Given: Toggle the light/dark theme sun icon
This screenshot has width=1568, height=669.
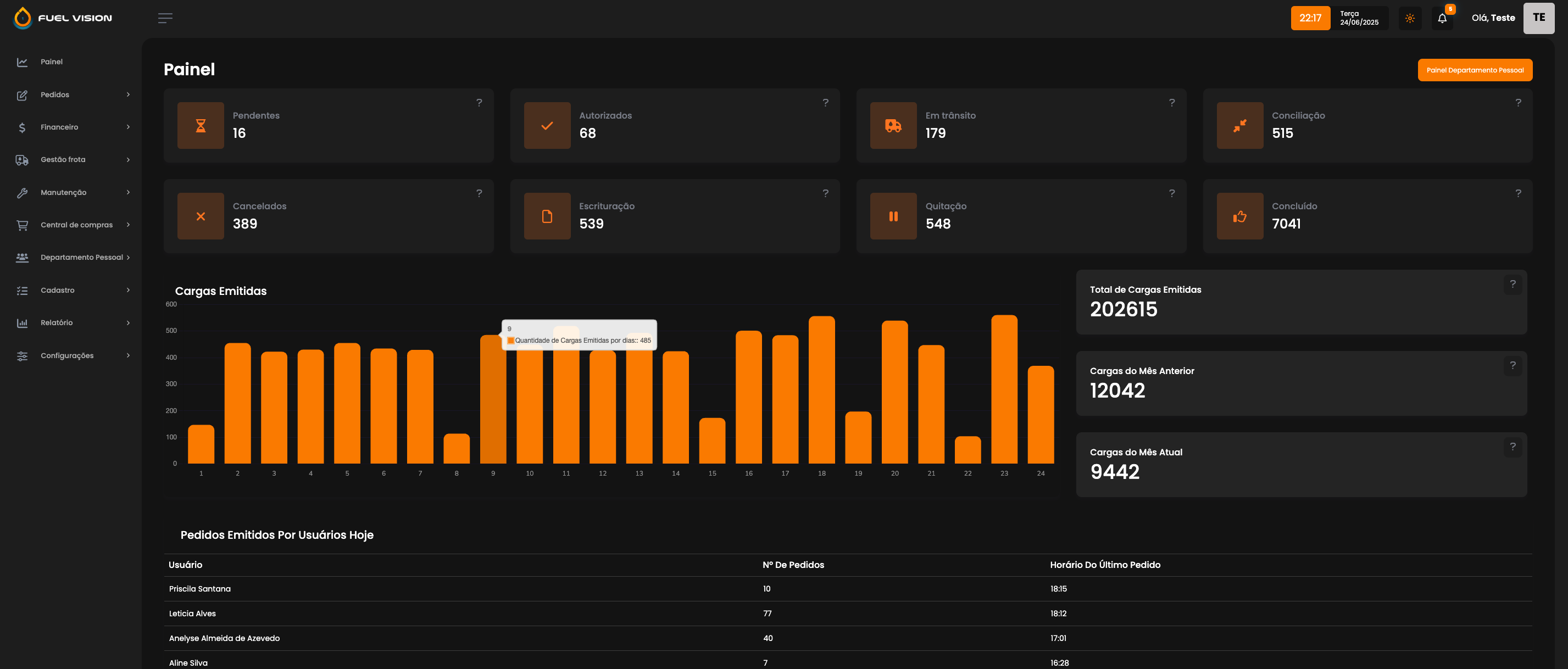Looking at the screenshot, I should click(1409, 18).
